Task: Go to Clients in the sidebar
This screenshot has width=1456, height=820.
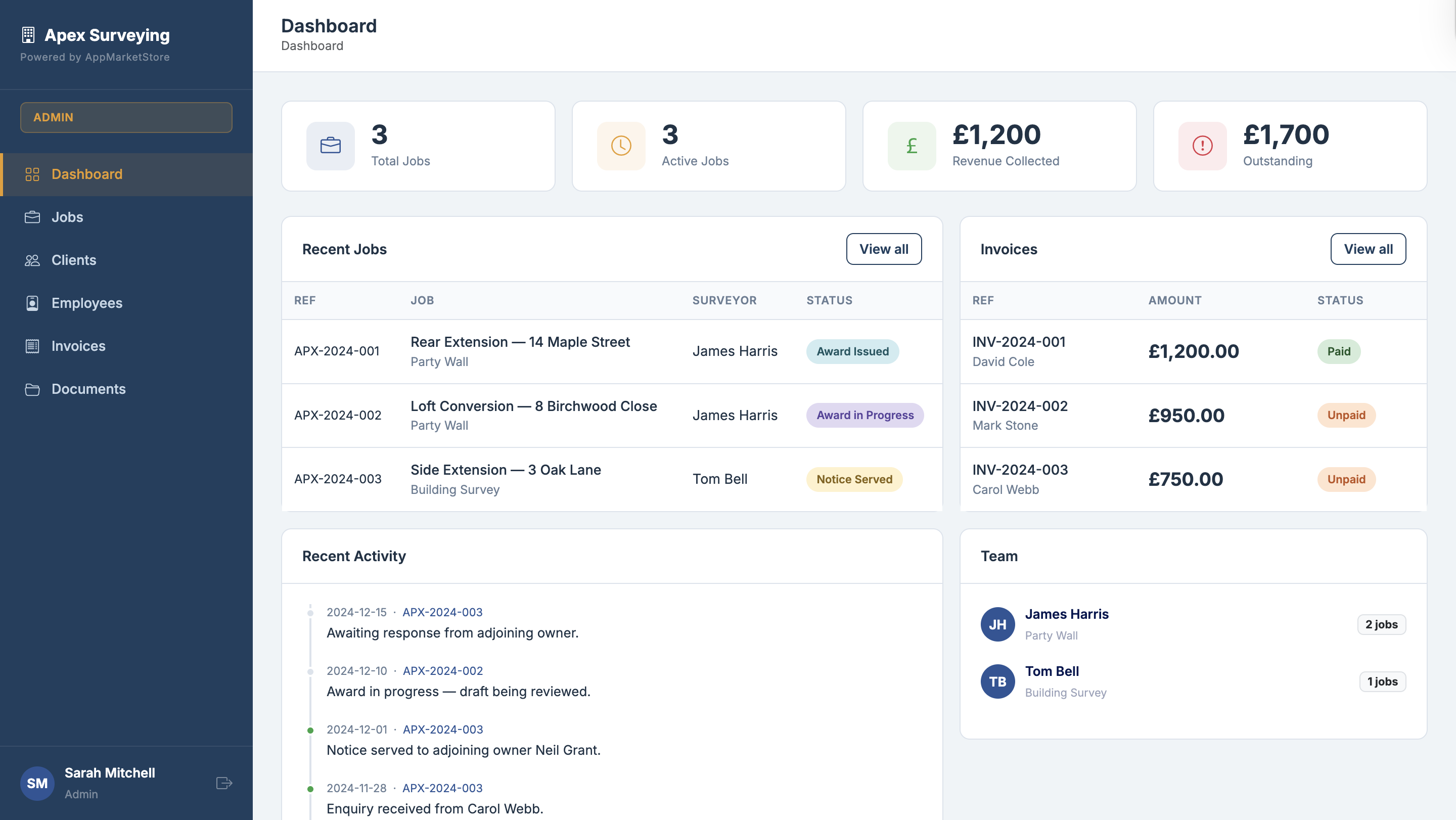Action: pyautogui.click(x=126, y=260)
